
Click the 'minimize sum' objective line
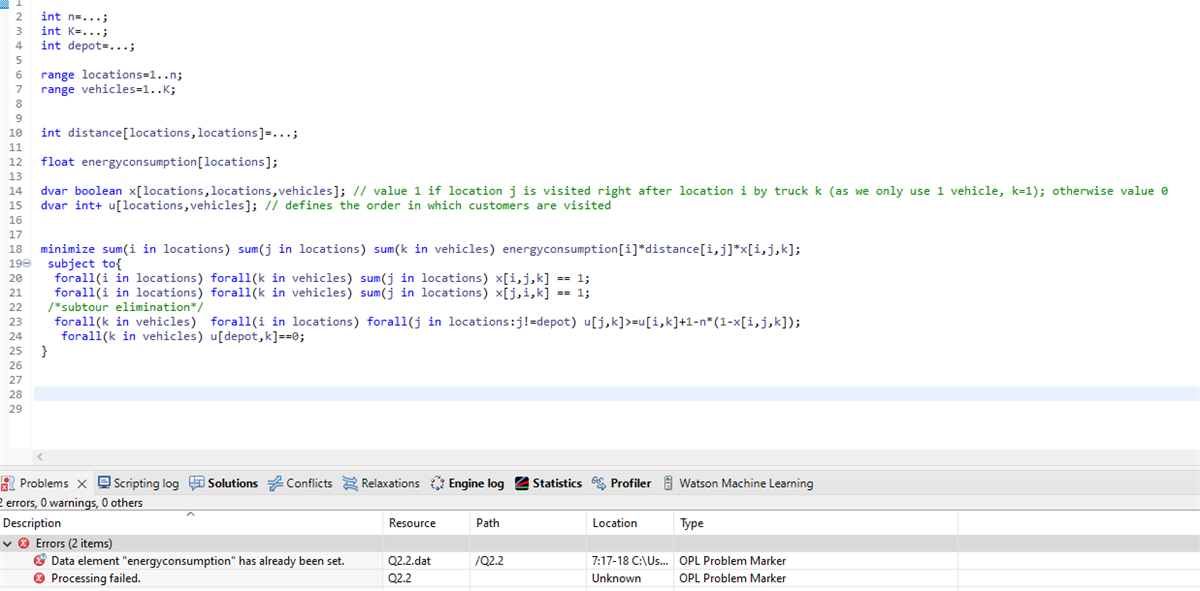pyautogui.click(x=421, y=249)
